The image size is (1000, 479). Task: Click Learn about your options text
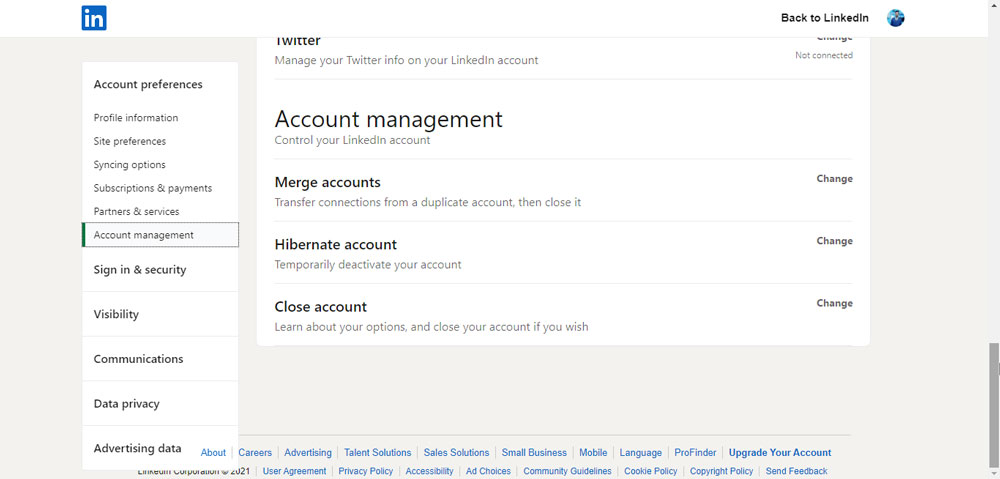pyautogui.click(x=431, y=327)
